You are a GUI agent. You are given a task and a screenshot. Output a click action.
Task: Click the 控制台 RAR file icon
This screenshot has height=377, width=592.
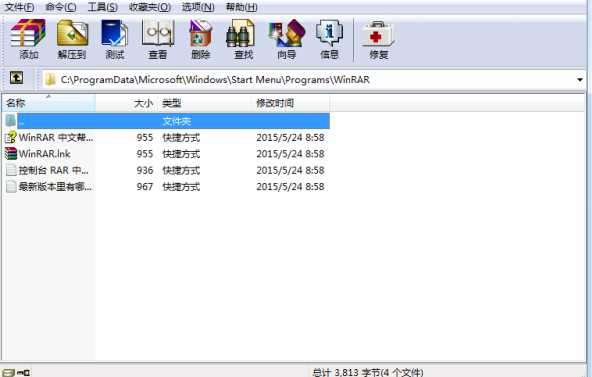tap(11, 170)
